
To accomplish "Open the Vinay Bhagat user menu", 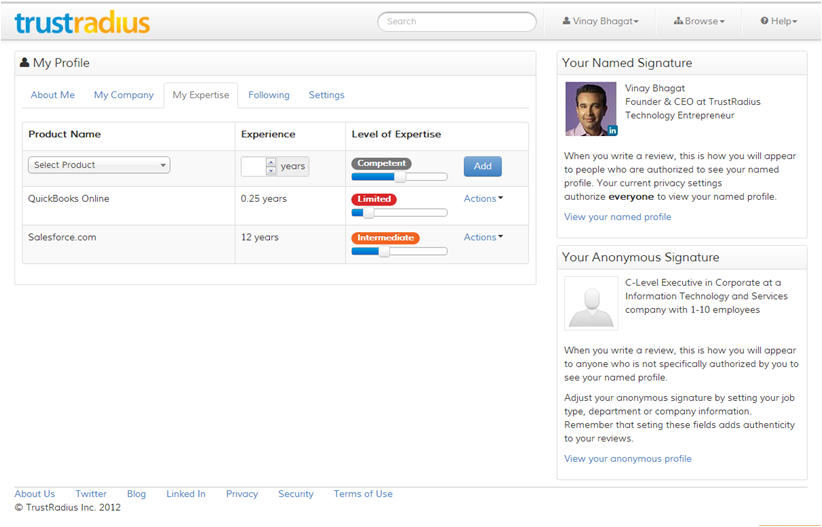I will (x=600, y=21).
